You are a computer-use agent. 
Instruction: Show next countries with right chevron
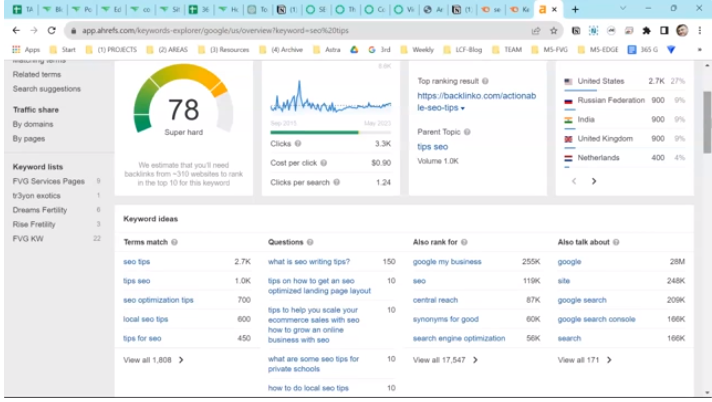click(x=593, y=181)
